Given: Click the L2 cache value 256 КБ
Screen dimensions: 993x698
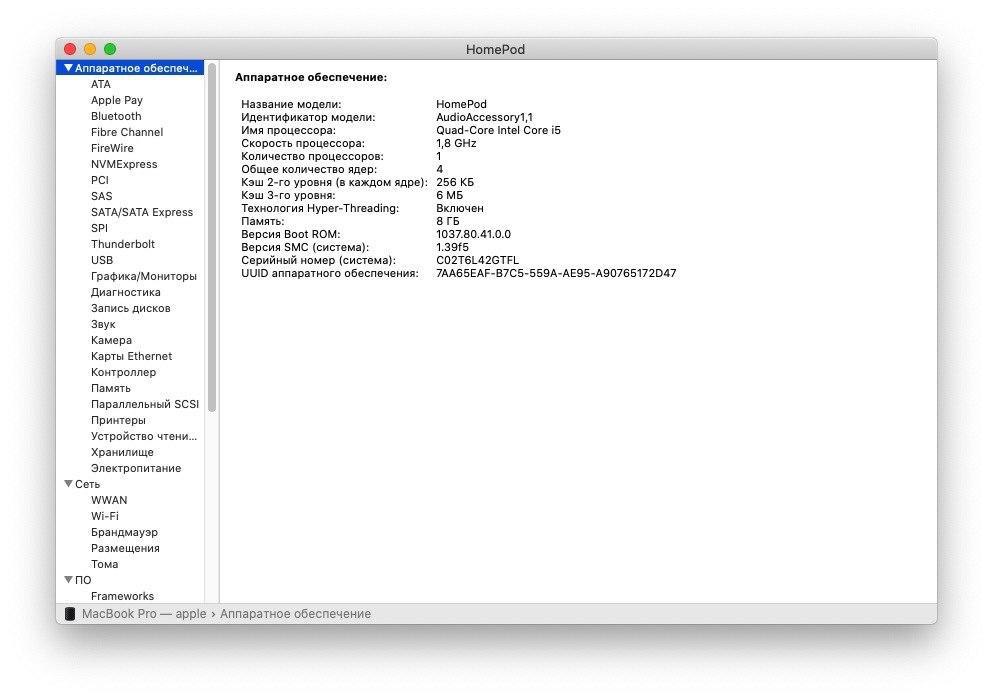Looking at the screenshot, I should [x=455, y=182].
